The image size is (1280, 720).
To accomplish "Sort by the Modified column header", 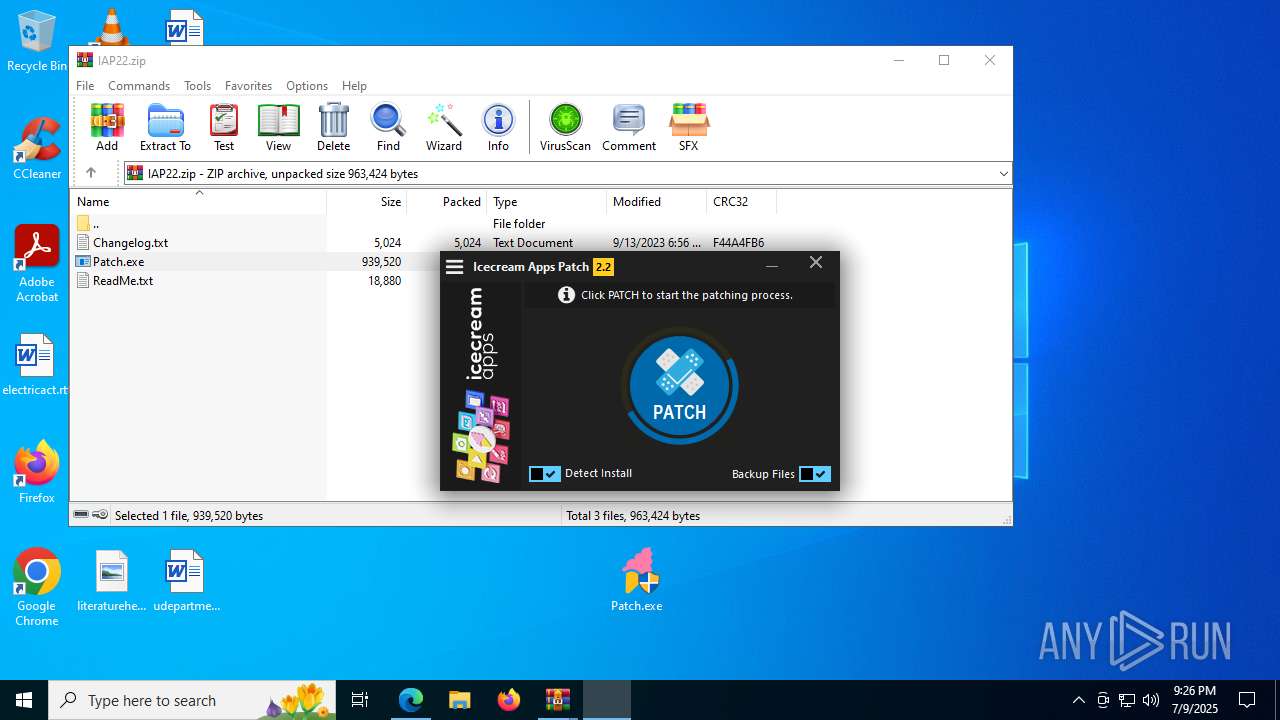I will pos(656,202).
